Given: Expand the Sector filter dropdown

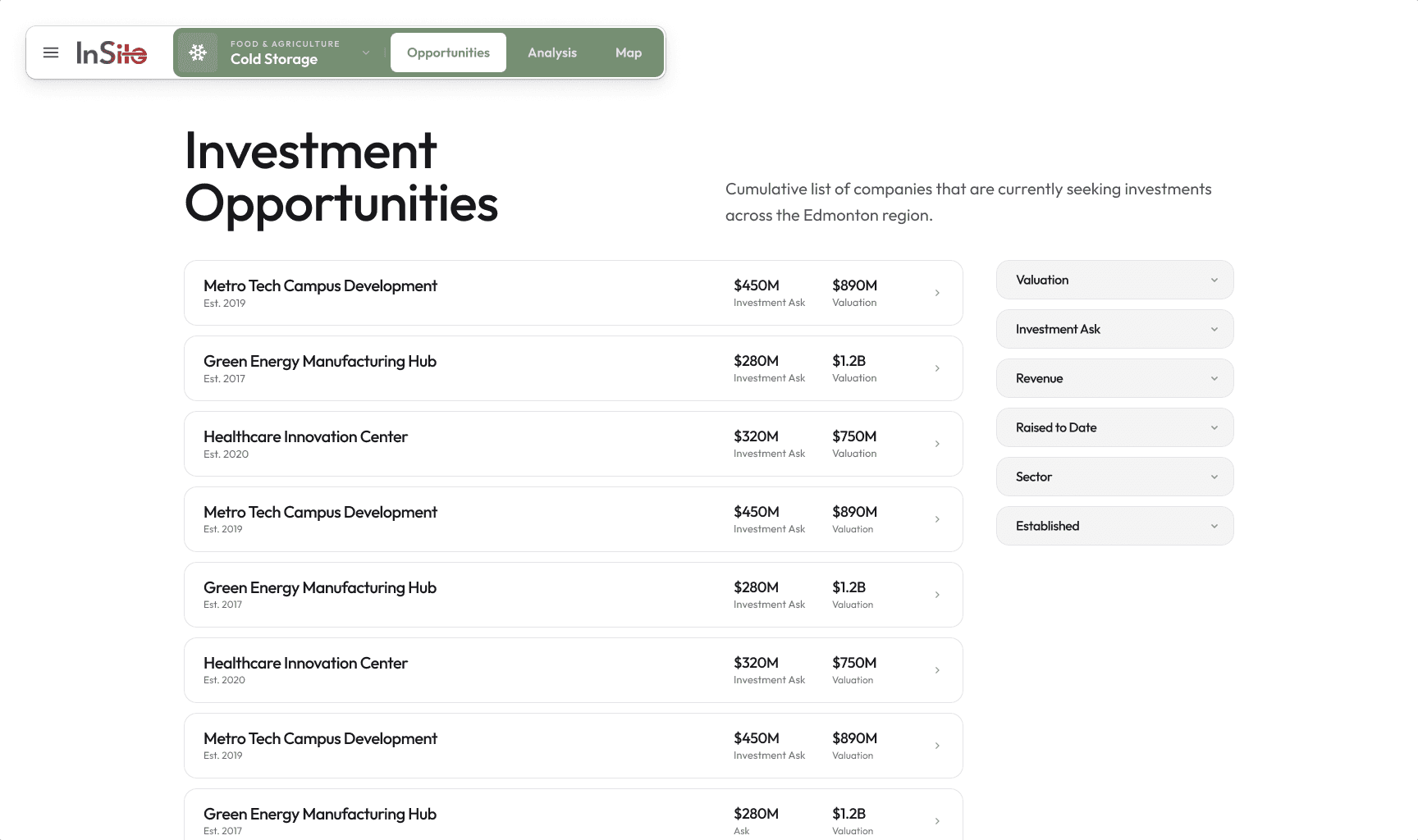Looking at the screenshot, I should (x=1114, y=477).
